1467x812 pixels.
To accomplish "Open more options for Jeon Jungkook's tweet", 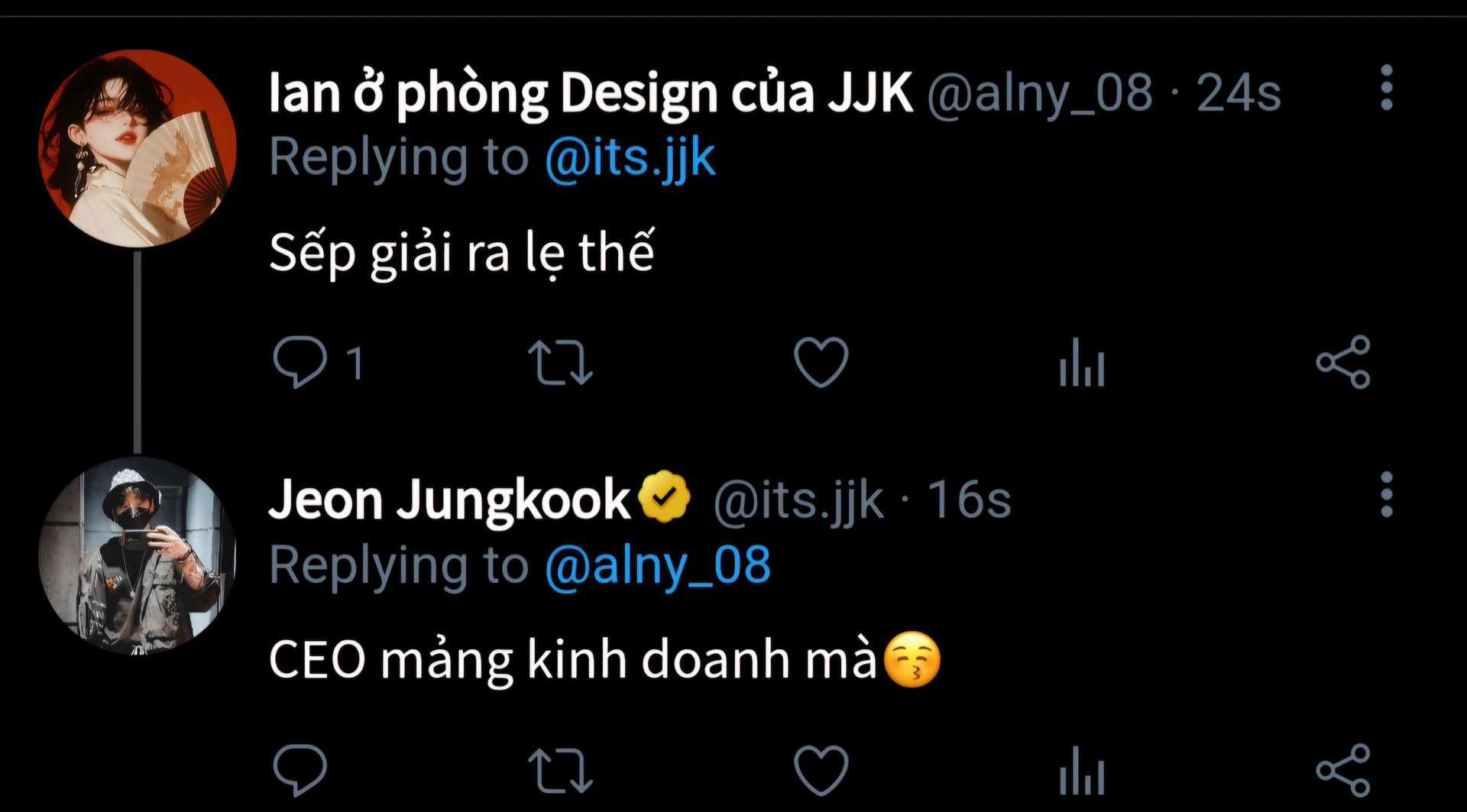I will (1387, 495).
